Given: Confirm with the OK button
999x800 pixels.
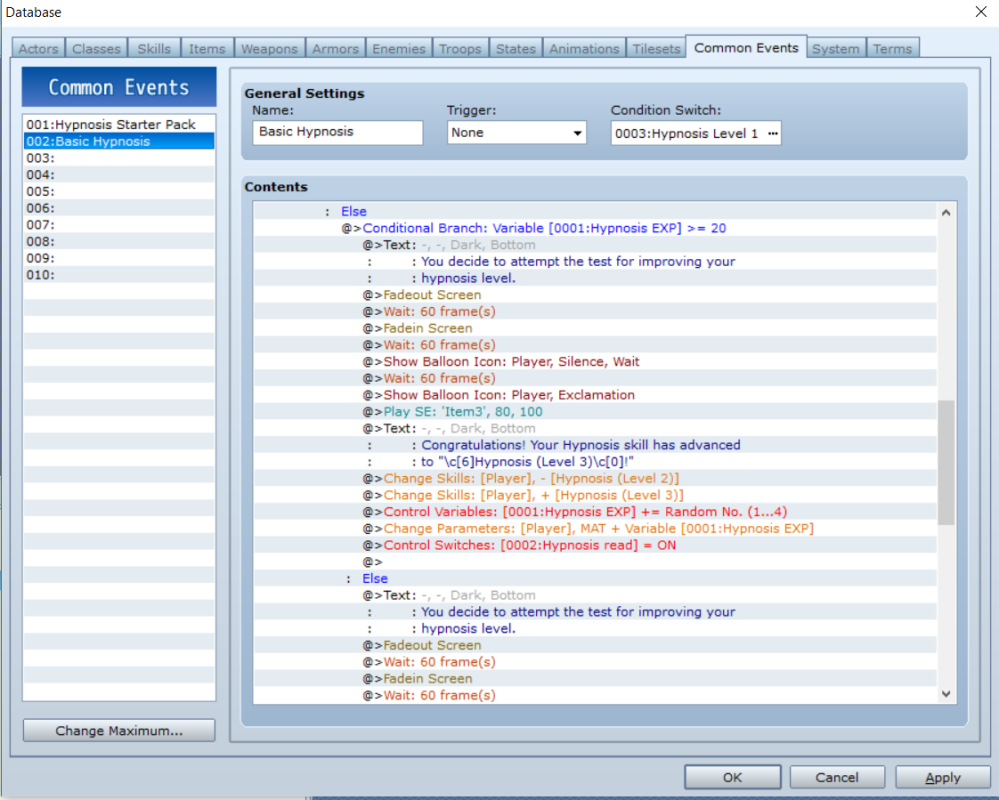Looking at the screenshot, I should pos(733,777).
